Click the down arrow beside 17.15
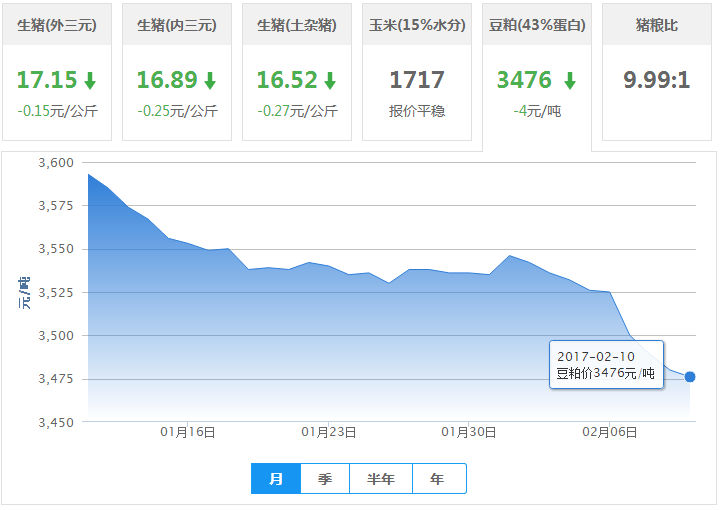Image resolution: width=721 pixels, height=510 pixels. tap(90, 80)
